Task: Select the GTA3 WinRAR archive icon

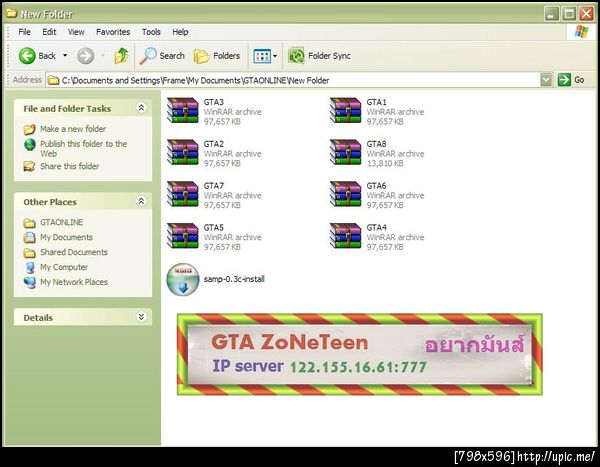Action: (183, 110)
